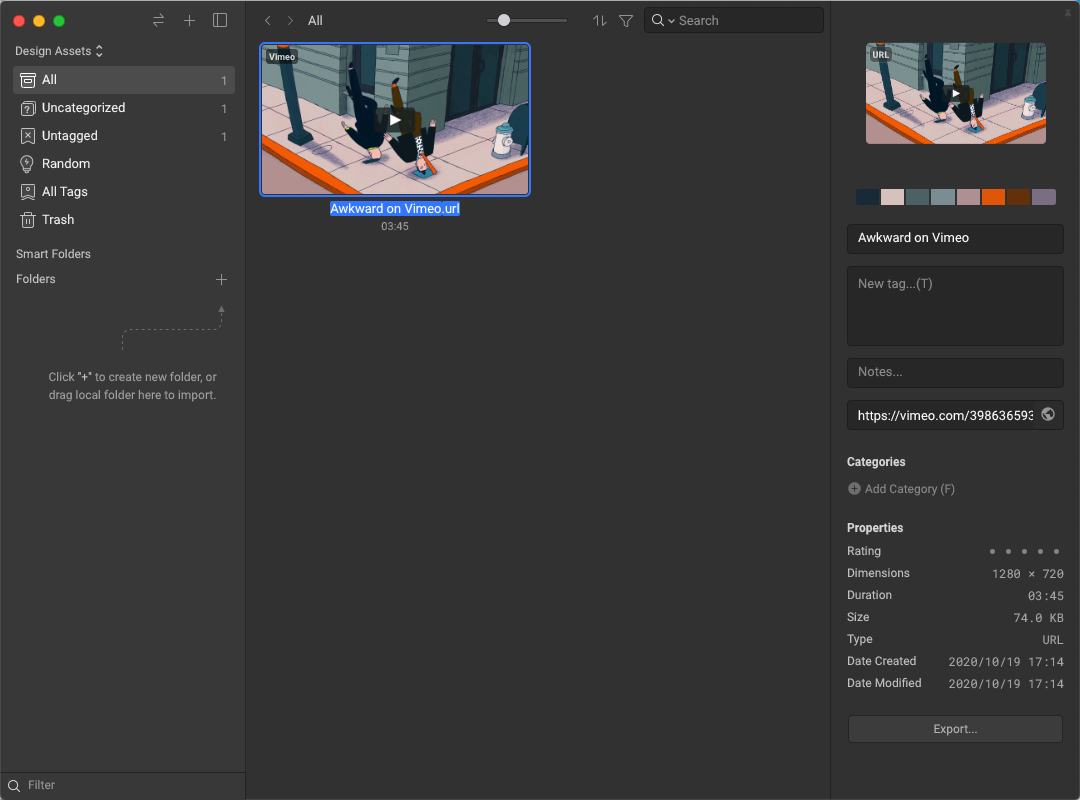Image resolution: width=1080 pixels, height=800 pixels.
Task: Select the gray-blue color swatch
Action: pos(943,197)
